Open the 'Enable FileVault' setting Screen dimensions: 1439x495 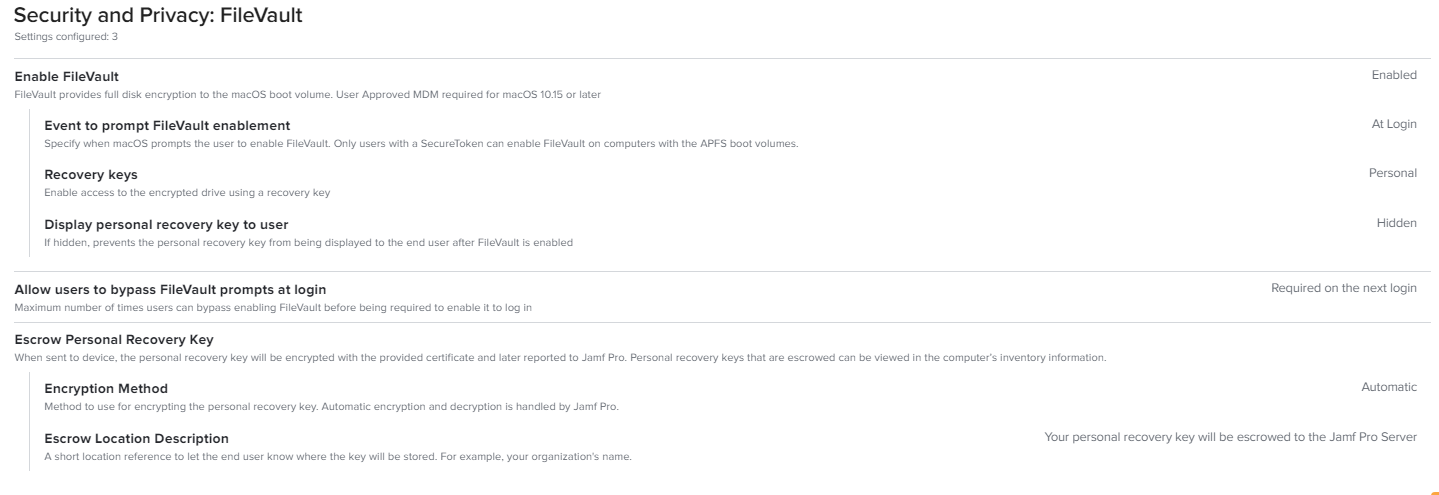pyautogui.click(x=66, y=76)
